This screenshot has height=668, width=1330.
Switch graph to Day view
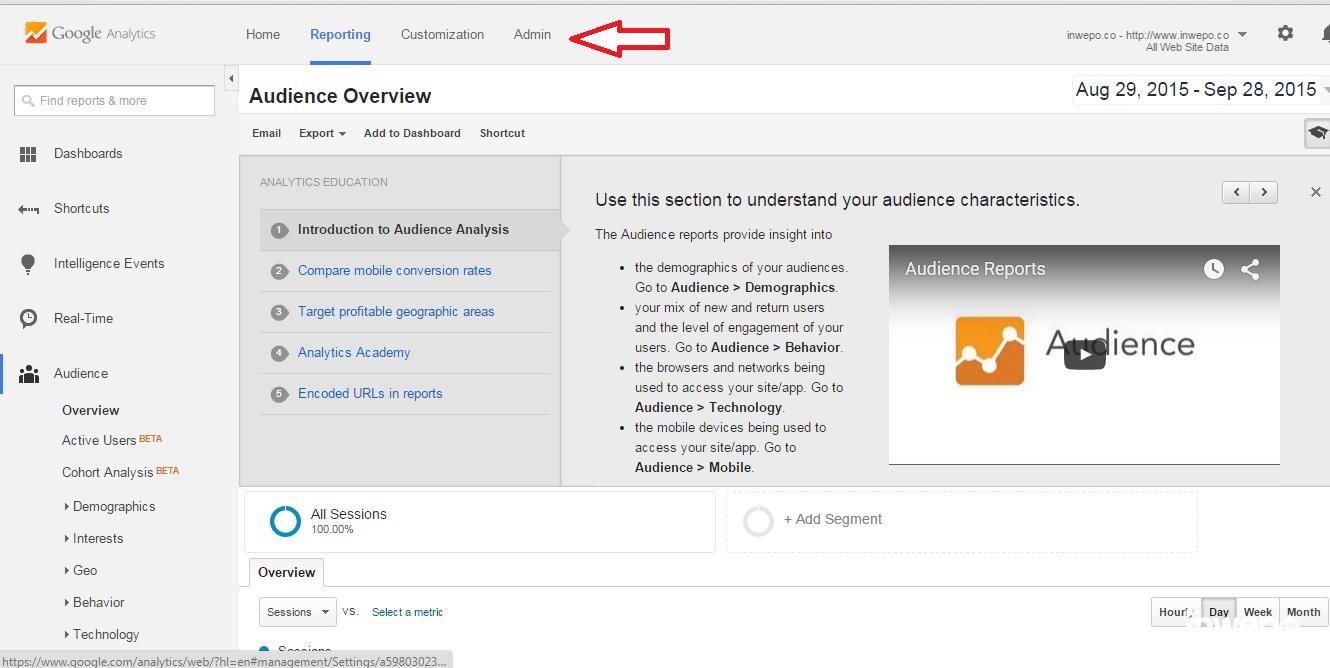click(x=1218, y=612)
